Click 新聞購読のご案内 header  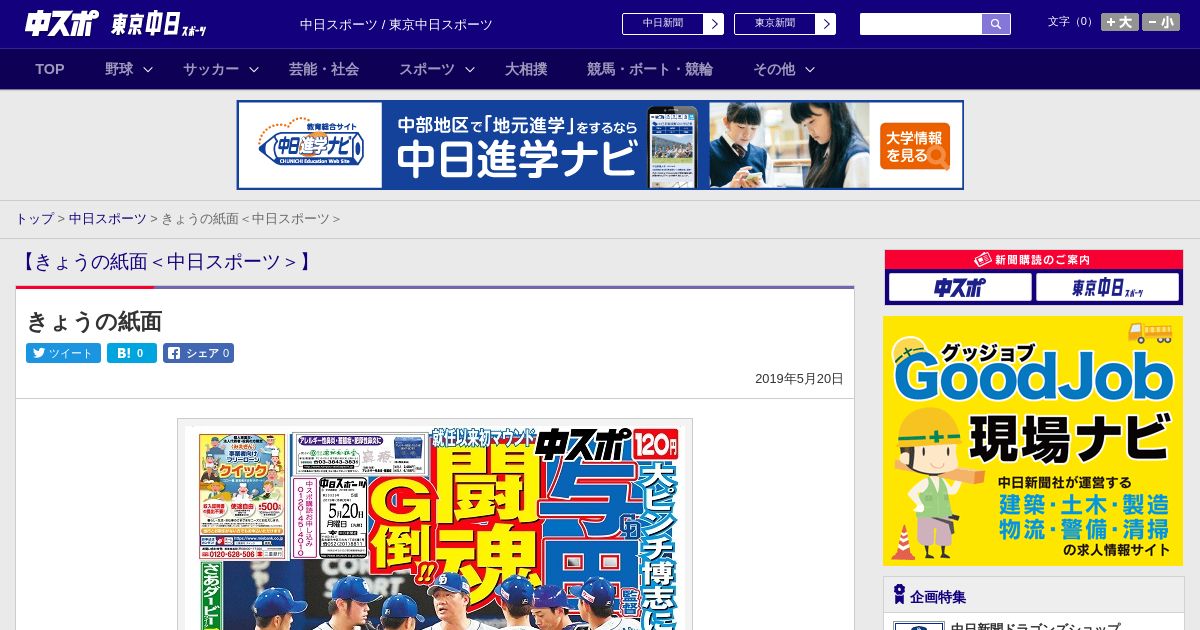[1034, 259]
